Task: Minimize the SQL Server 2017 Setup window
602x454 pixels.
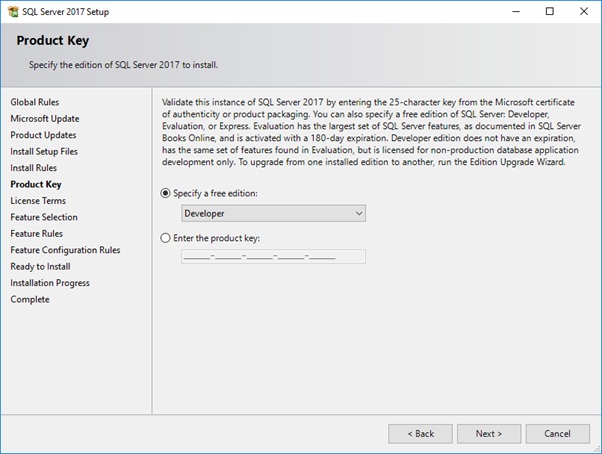Action: click(516, 12)
